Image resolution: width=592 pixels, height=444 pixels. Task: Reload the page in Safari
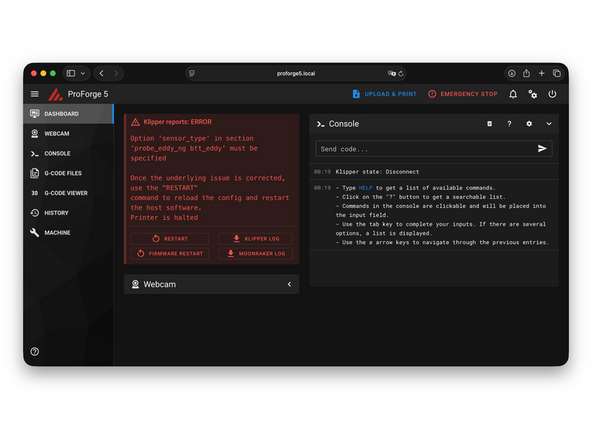click(x=401, y=73)
